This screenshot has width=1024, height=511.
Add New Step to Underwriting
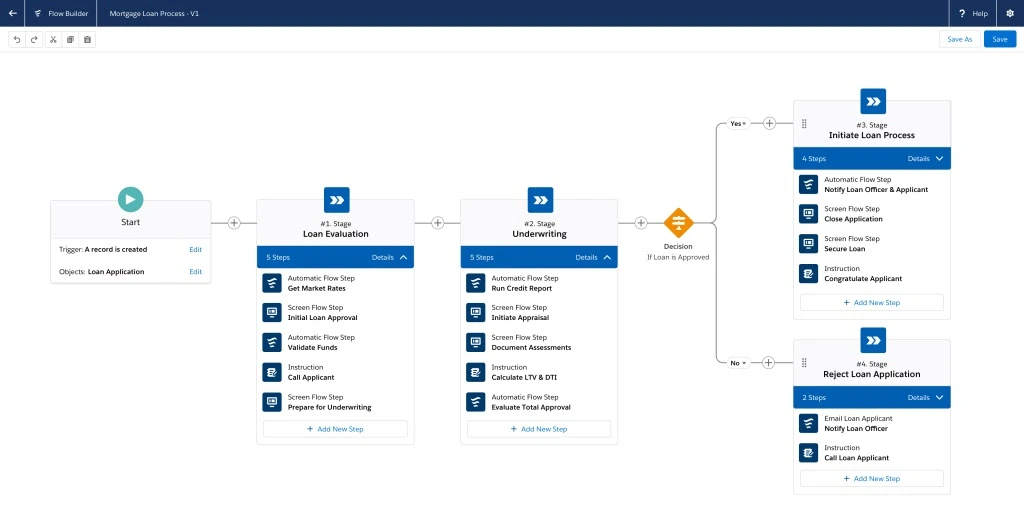pos(539,429)
